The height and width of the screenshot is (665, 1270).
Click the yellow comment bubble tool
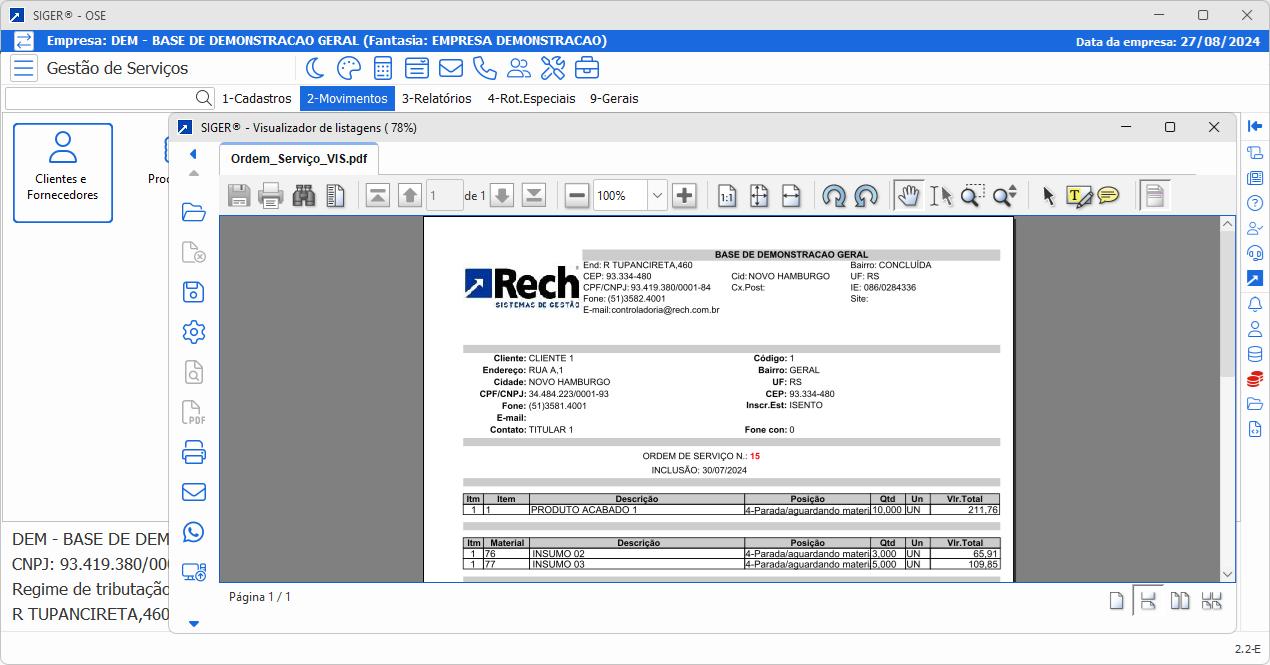(1108, 196)
